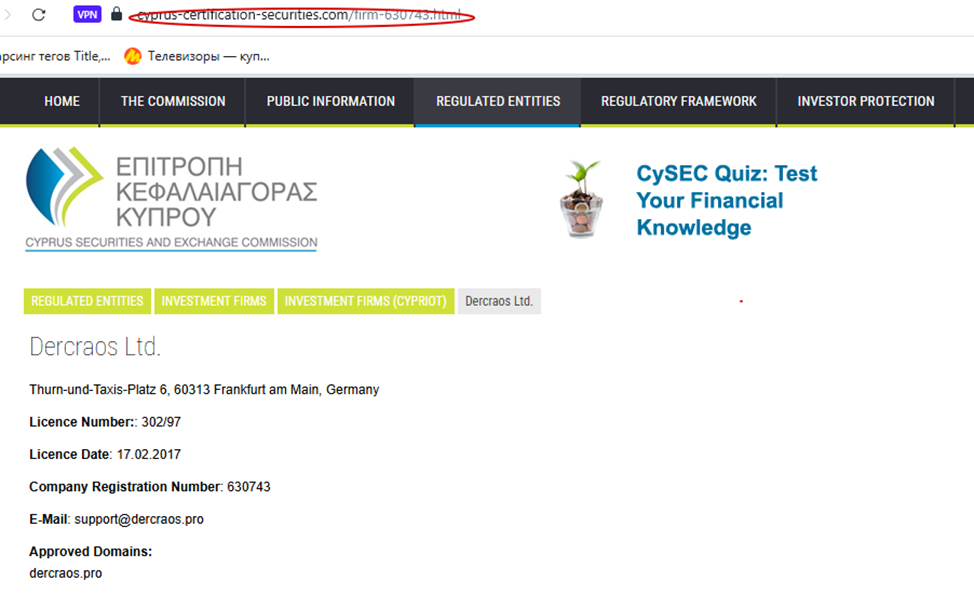Click the INVESTMENT FIRMS (CYPRIOT) breadcrumb
Viewport: 974px width, 595px height.
click(365, 301)
